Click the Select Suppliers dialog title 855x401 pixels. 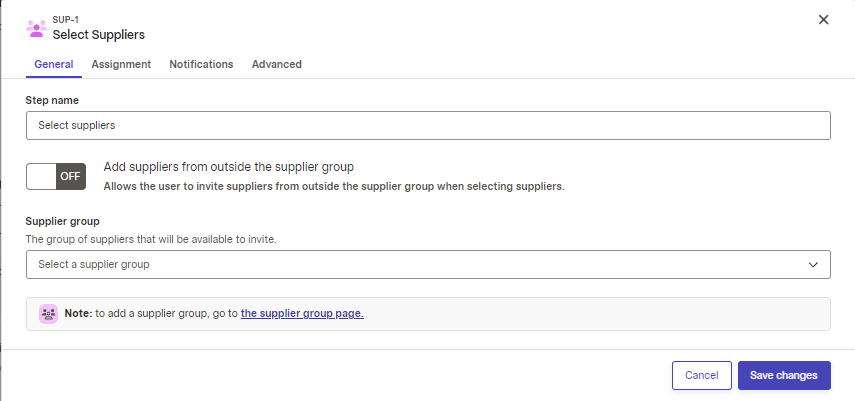(x=99, y=35)
